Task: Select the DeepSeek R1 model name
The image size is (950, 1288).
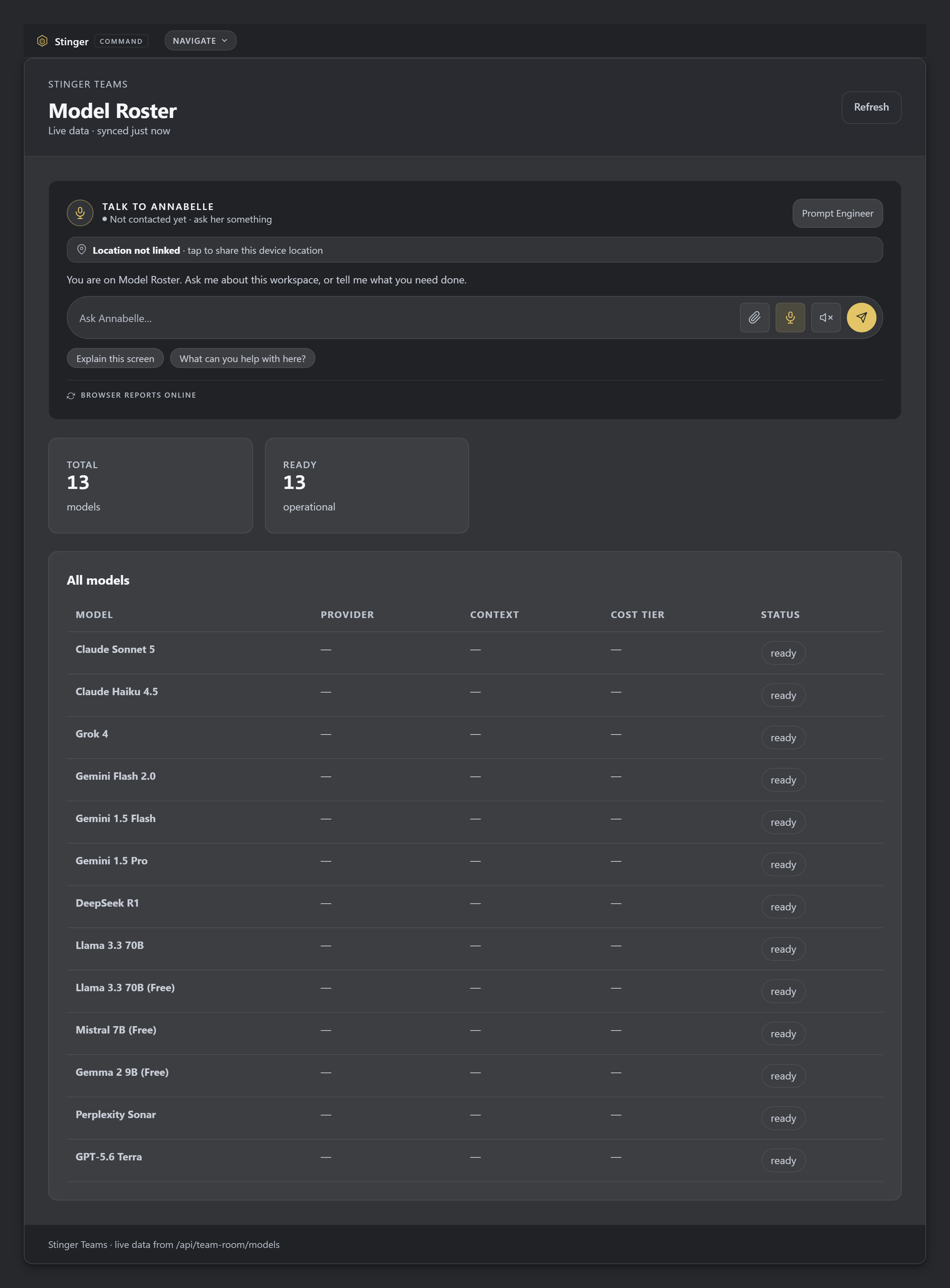Action: click(x=108, y=903)
